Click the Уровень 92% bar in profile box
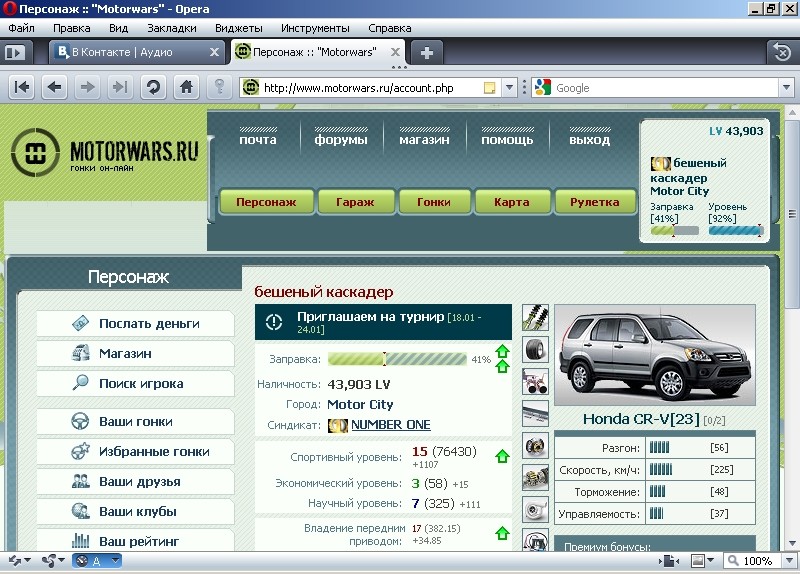800x574 pixels. click(736, 231)
